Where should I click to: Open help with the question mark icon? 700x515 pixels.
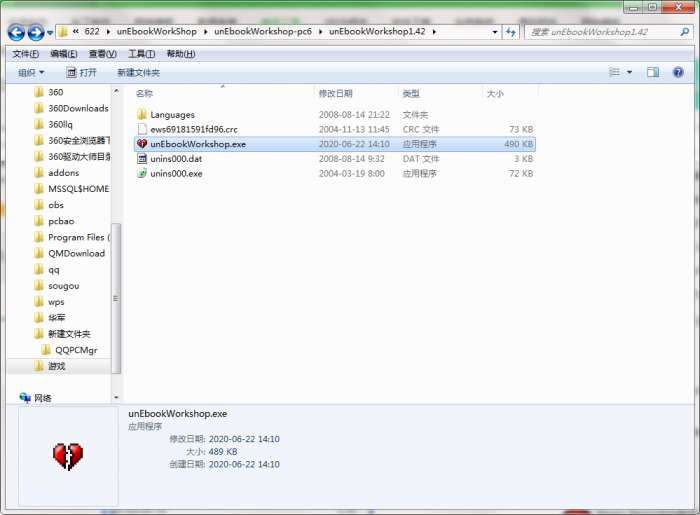click(x=678, y=72)
